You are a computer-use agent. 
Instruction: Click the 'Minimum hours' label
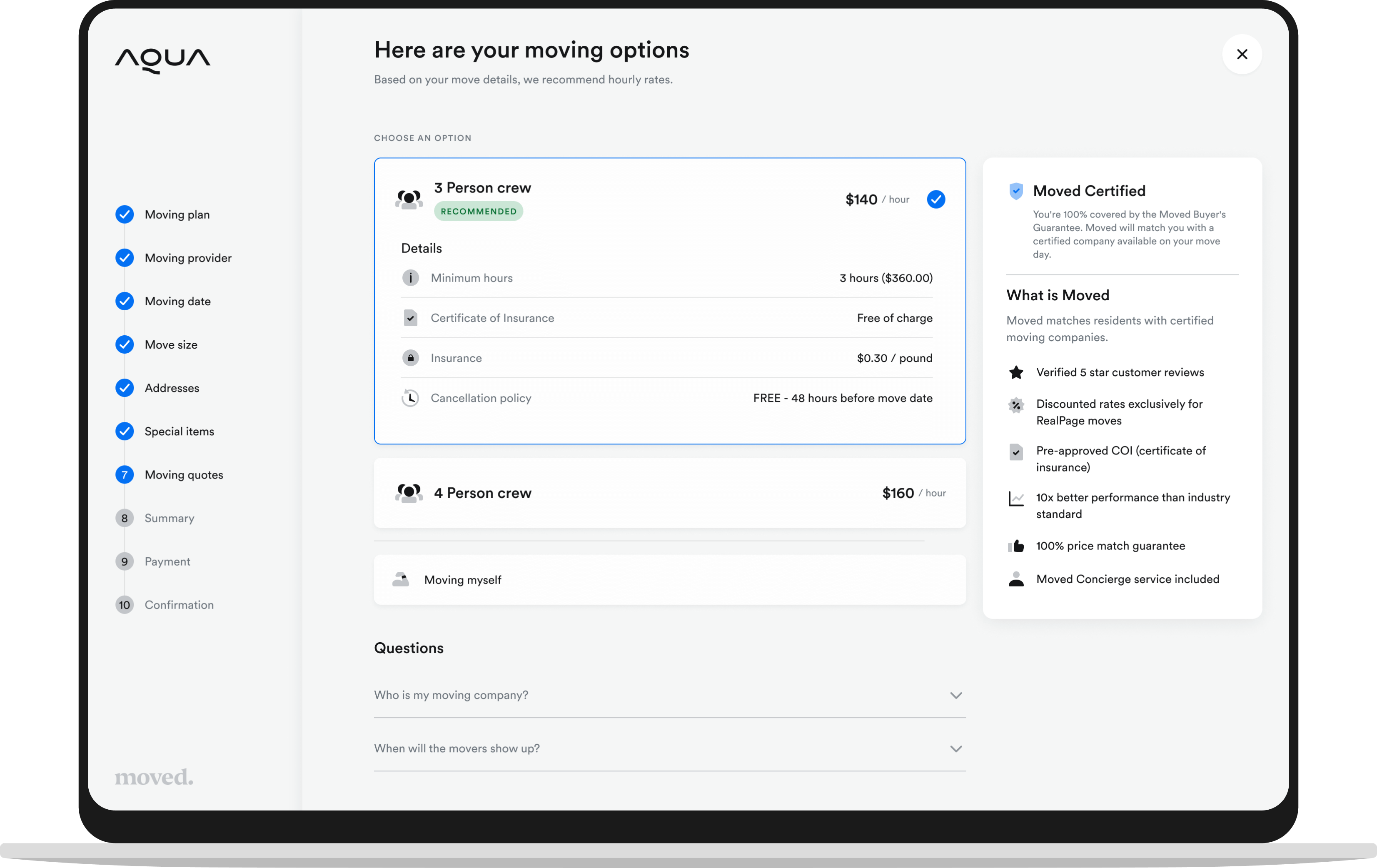[472, 278]
